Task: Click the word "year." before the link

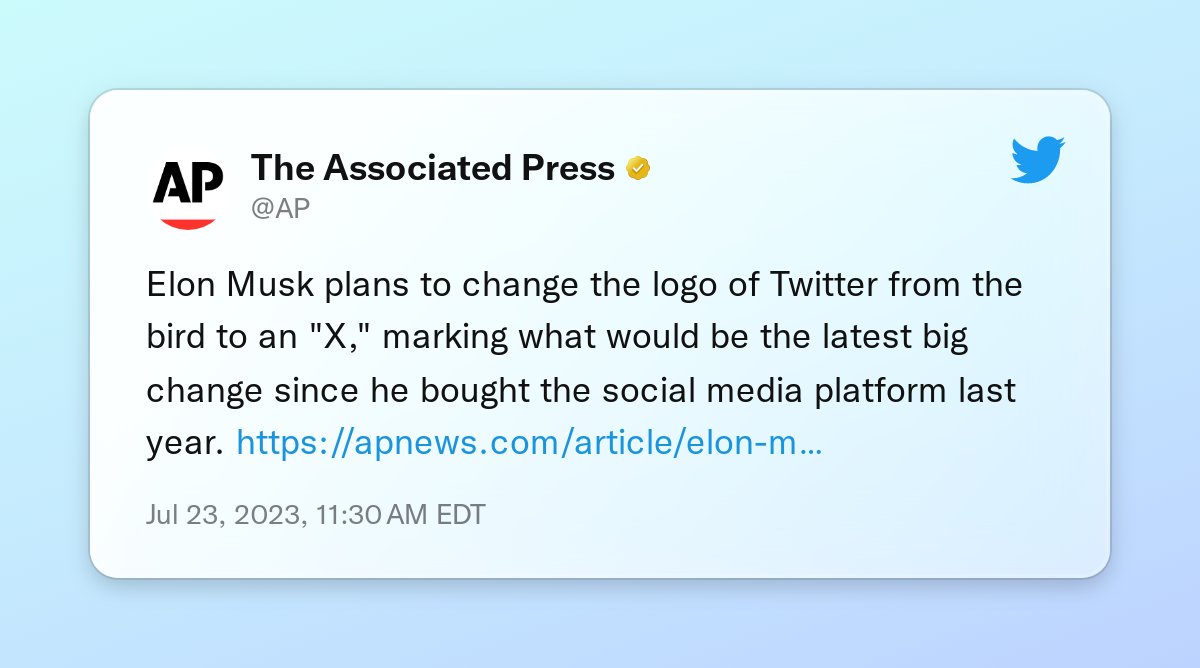Action: point(186,443)
